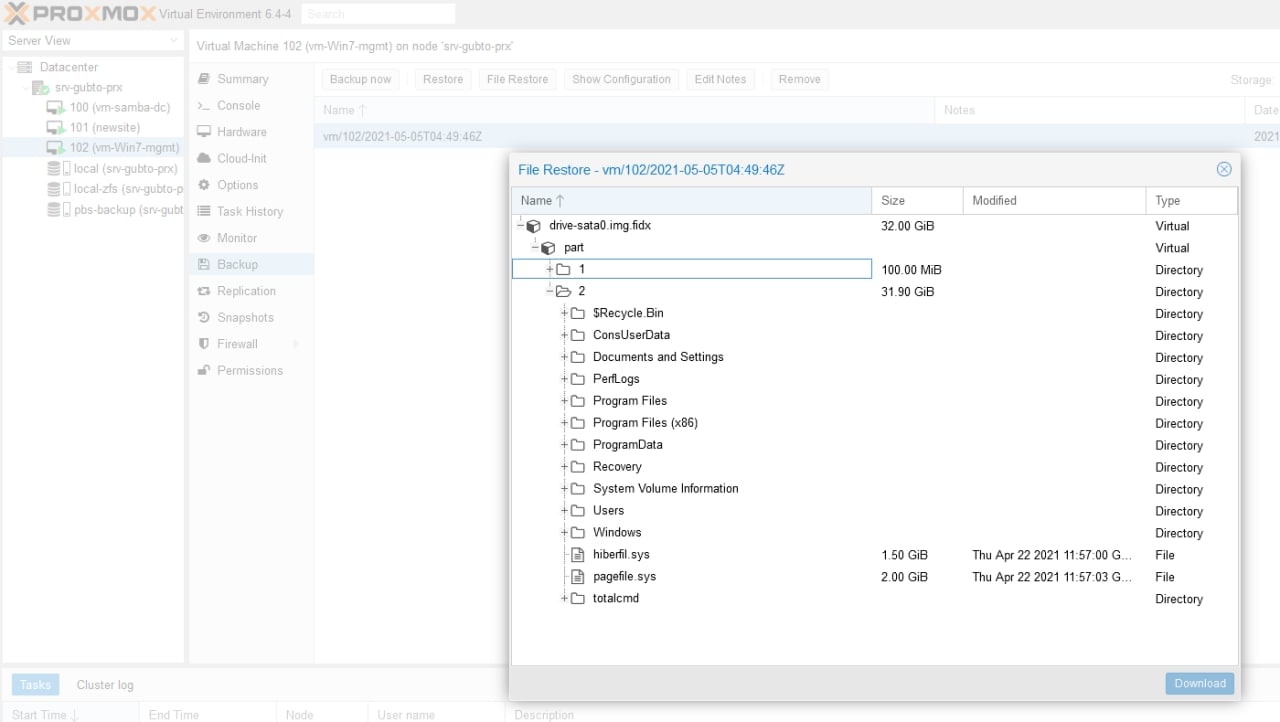Sort File Restore list by Name
This screenshot has height=722, width=1280.
coord(691,201)
